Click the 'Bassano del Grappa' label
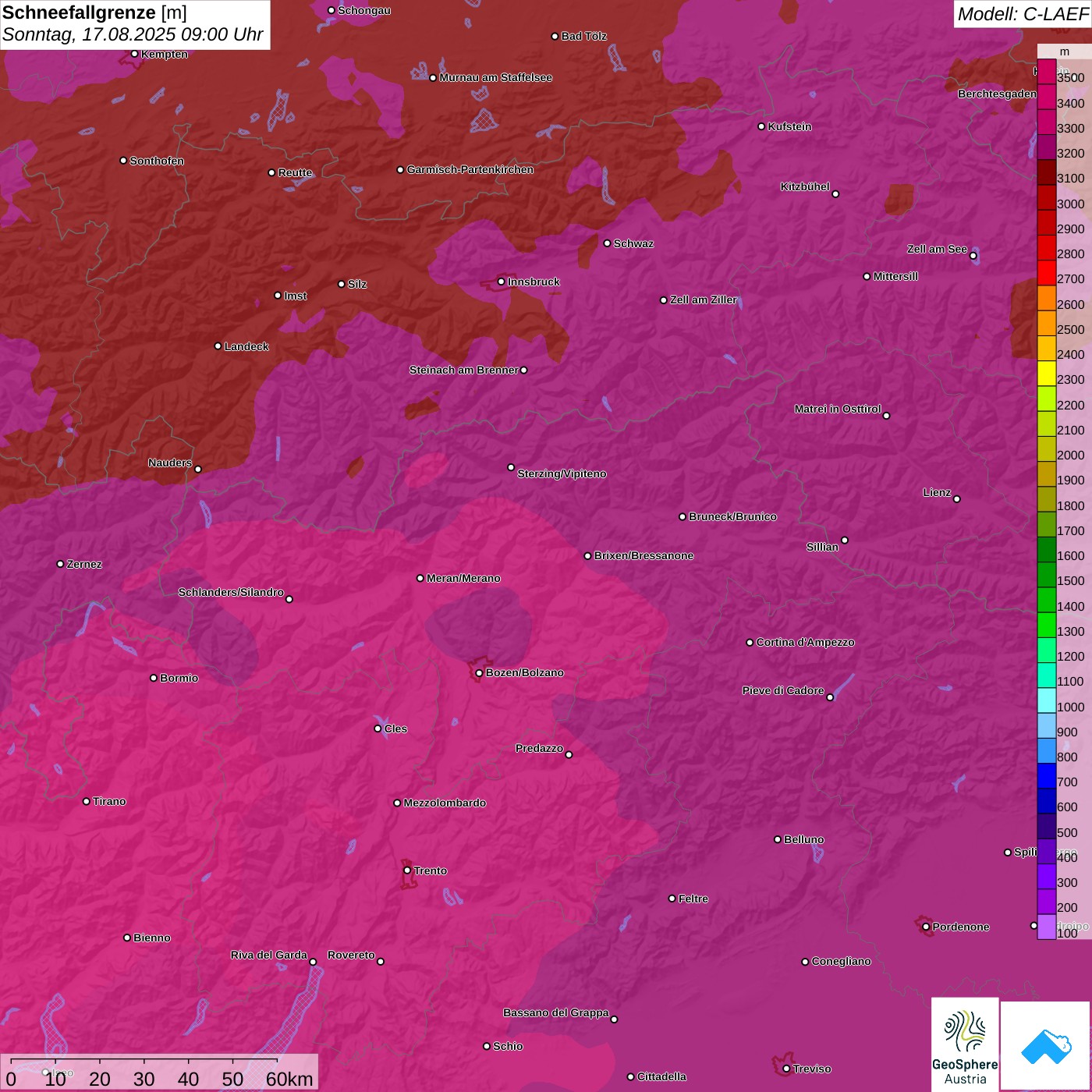 (556, 1012)
